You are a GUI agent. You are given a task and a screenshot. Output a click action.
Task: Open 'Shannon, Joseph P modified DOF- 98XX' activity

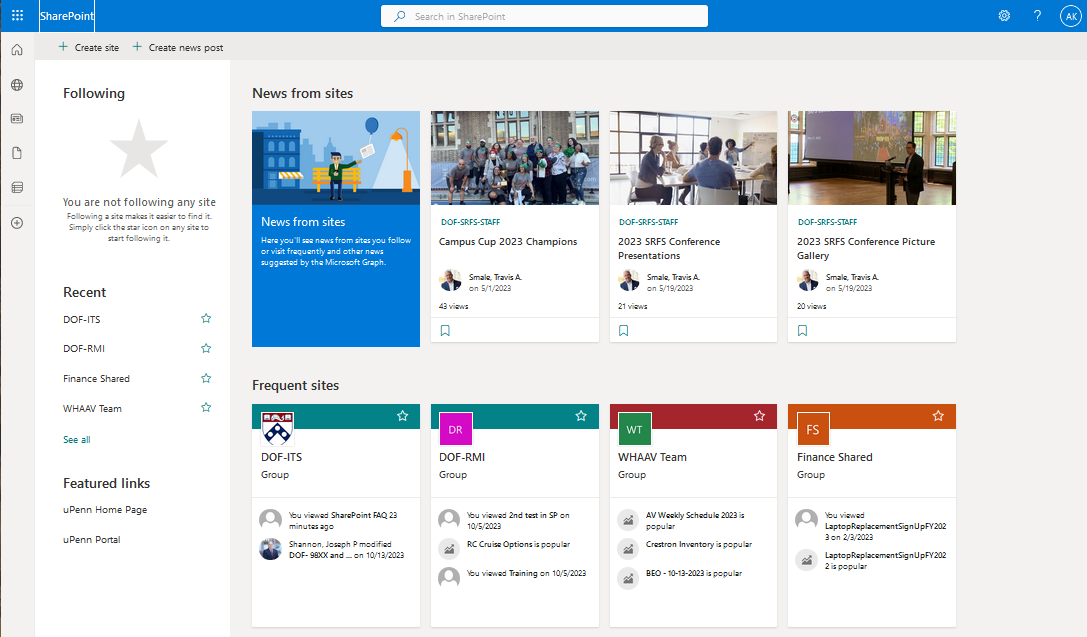click(x=346, y=550)
